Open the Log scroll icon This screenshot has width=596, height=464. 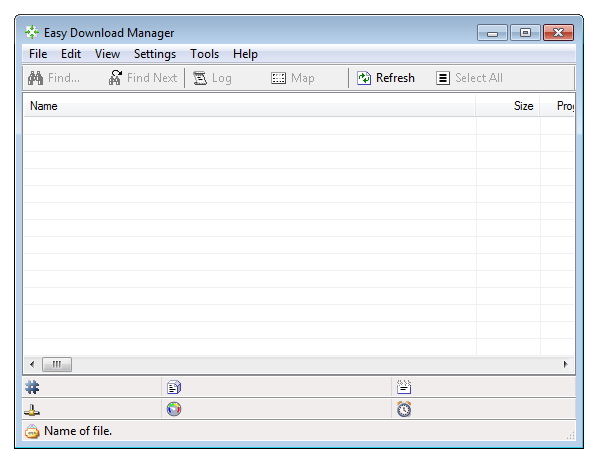coord(200,78)
